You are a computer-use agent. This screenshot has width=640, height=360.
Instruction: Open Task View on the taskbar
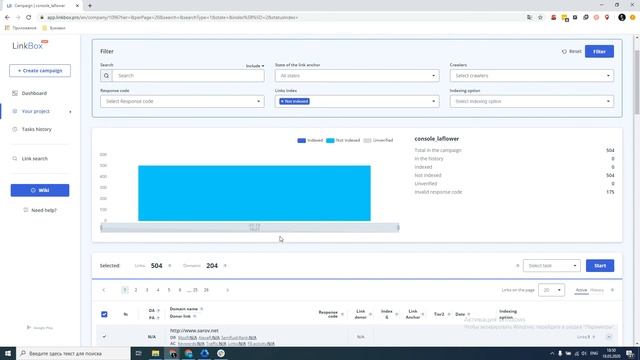(x=138, y=353)
